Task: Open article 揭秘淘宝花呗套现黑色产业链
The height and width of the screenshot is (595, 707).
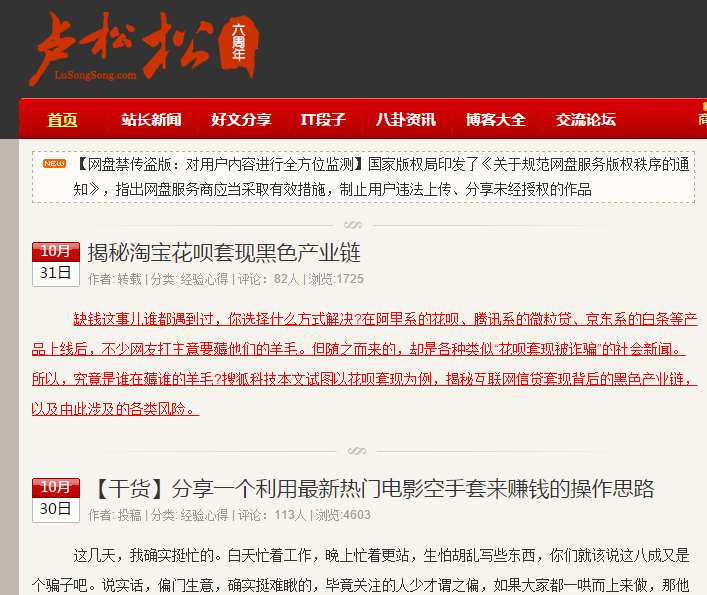Action: [x=224, y=252]
